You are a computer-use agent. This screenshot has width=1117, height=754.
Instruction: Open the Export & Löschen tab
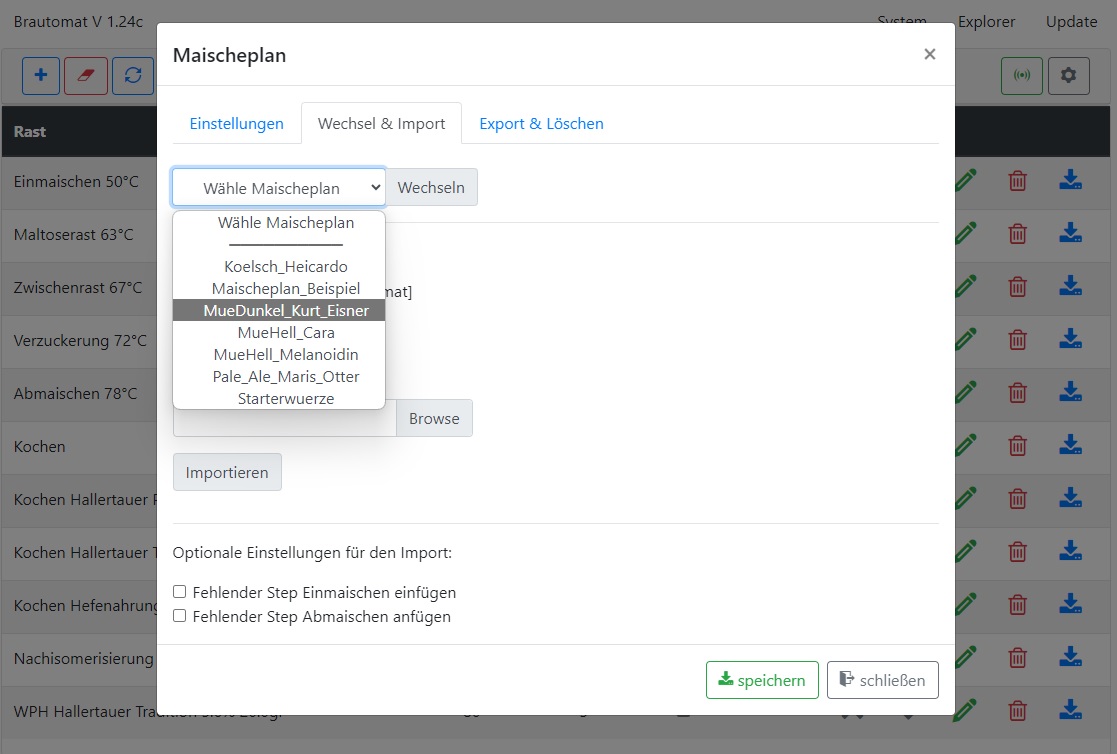[x=541, y=124]
